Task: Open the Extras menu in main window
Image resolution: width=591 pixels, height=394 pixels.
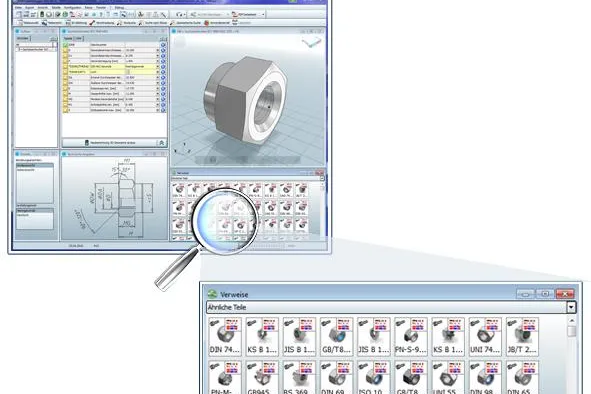Action: point(89,8)
